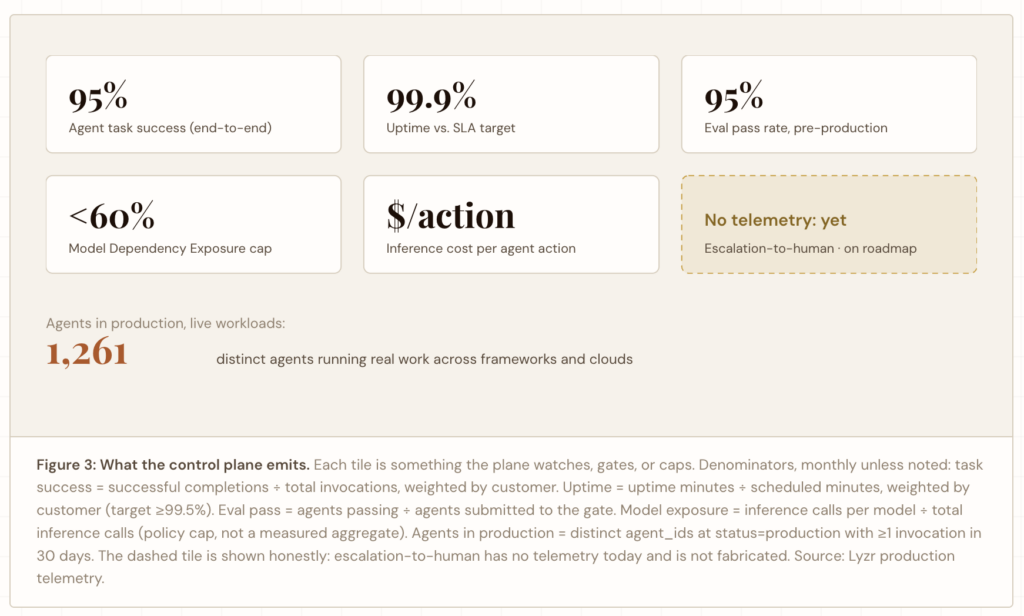This screenshot has height=616, width=1024.
Task: Click the Agents in production, live workloads label
Action: click(165, 323)
